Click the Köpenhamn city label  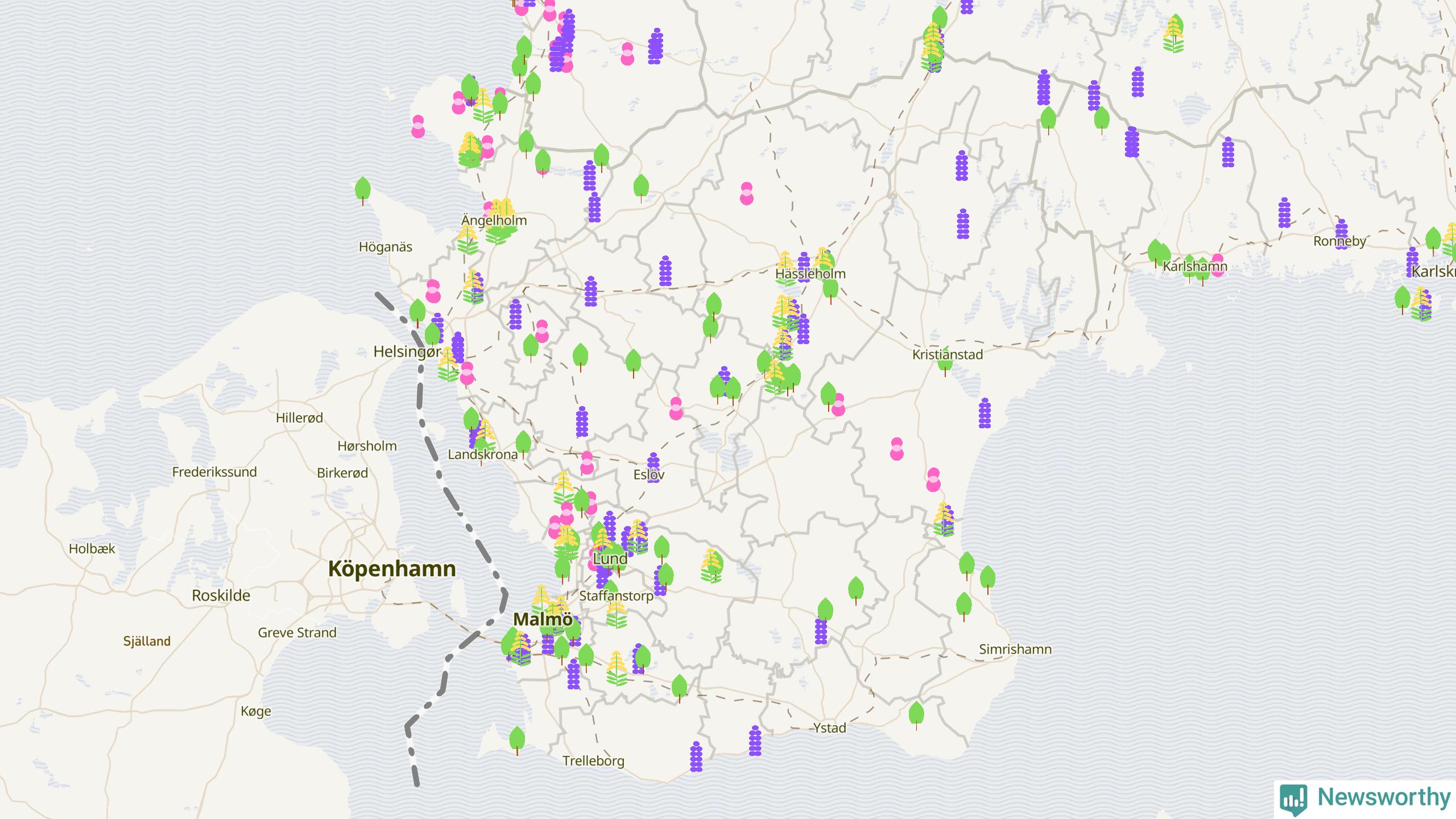(x=392, y=569)
